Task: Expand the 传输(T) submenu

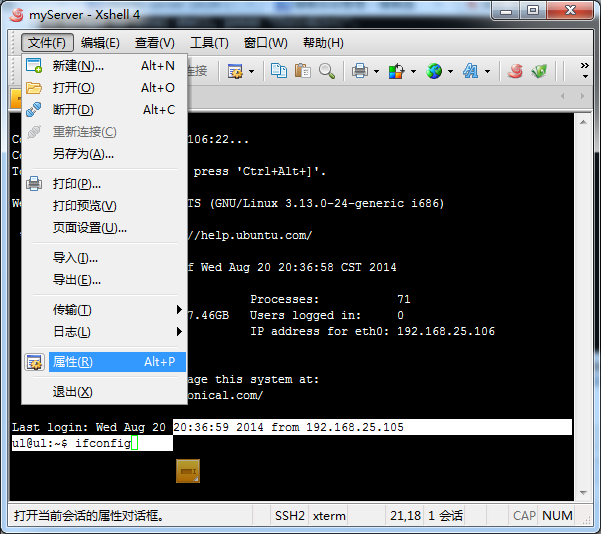Action: point(104,310)
